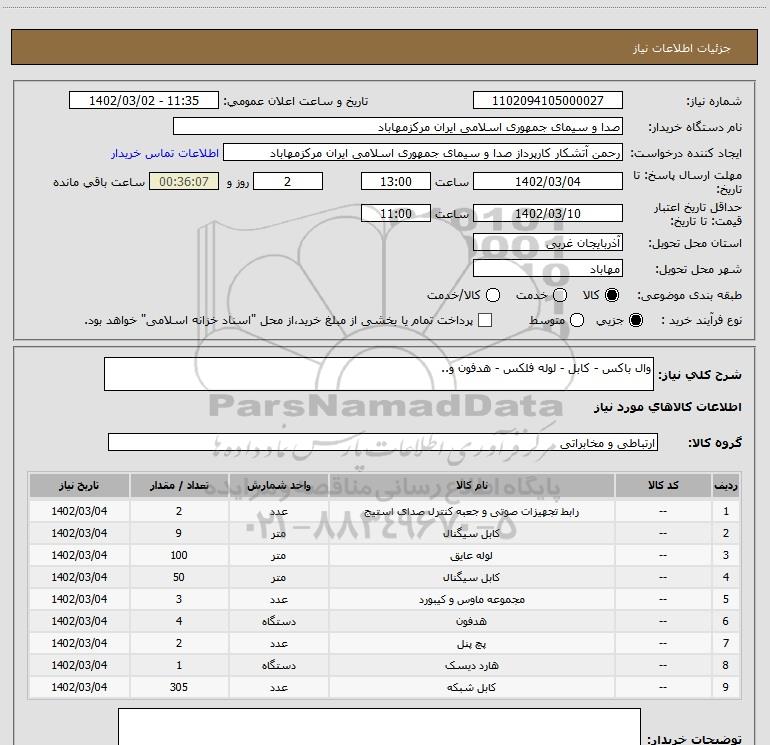Click the response deadline date 1402/03/04 field
770x745 pixels.
[x=548, y=181]
